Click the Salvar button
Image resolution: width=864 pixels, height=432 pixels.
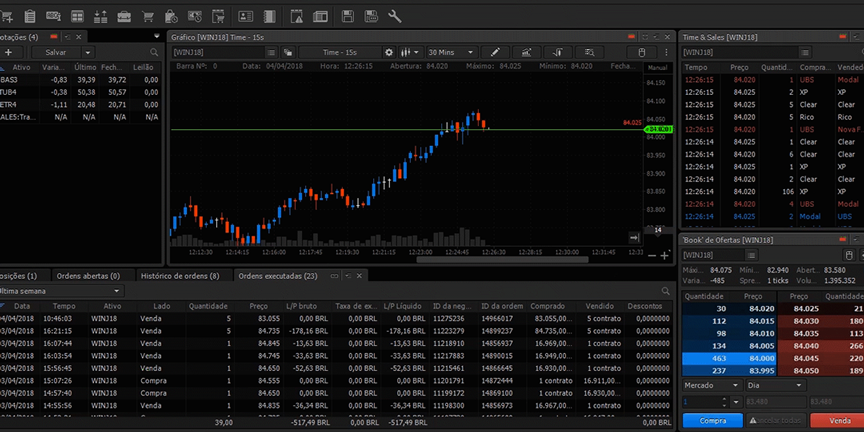pyautogui.click(x=56, y=52)
